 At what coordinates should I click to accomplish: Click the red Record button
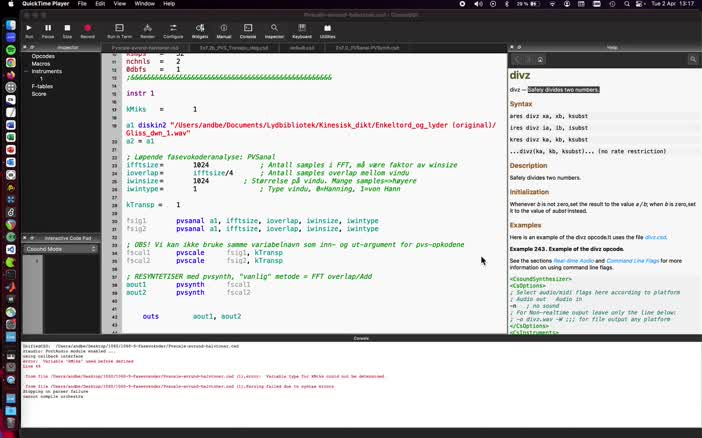click(x=87, y=31)
